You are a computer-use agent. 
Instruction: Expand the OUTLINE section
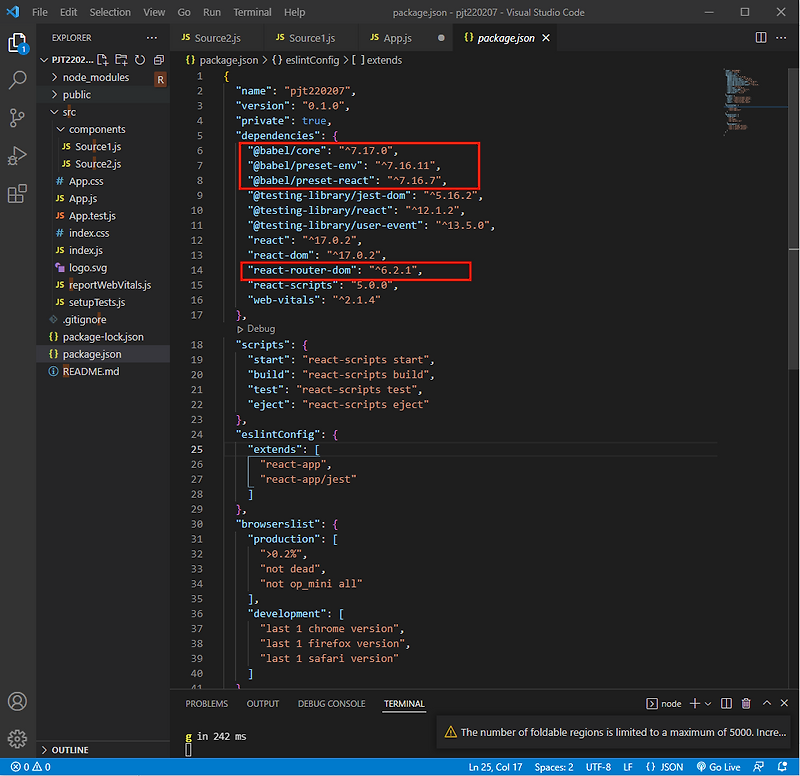click(x=68, y=749)
